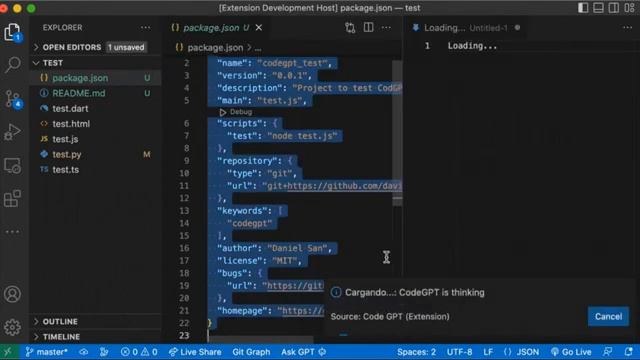
Task: Open the Accounts menu icon
Action: point(12,294)
